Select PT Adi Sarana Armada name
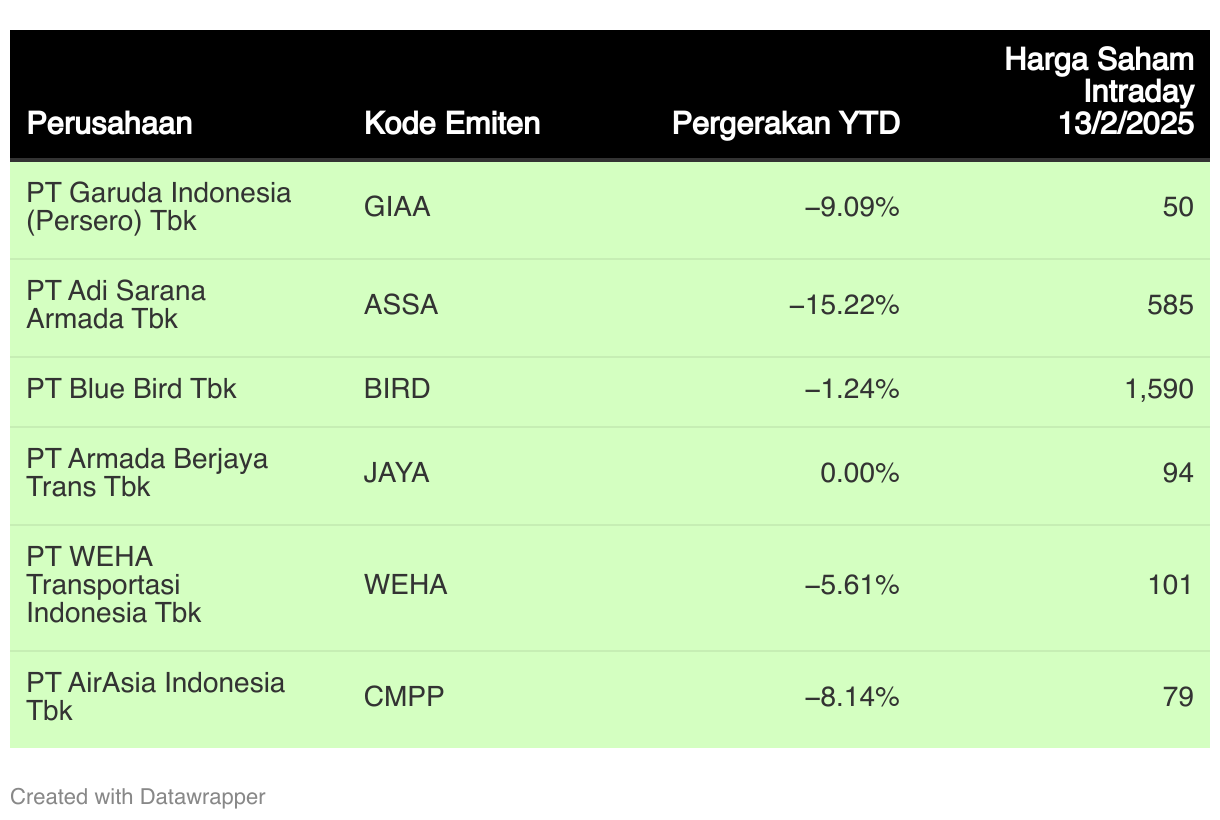Screen dimensions: 1220x820 pos(116,304)
